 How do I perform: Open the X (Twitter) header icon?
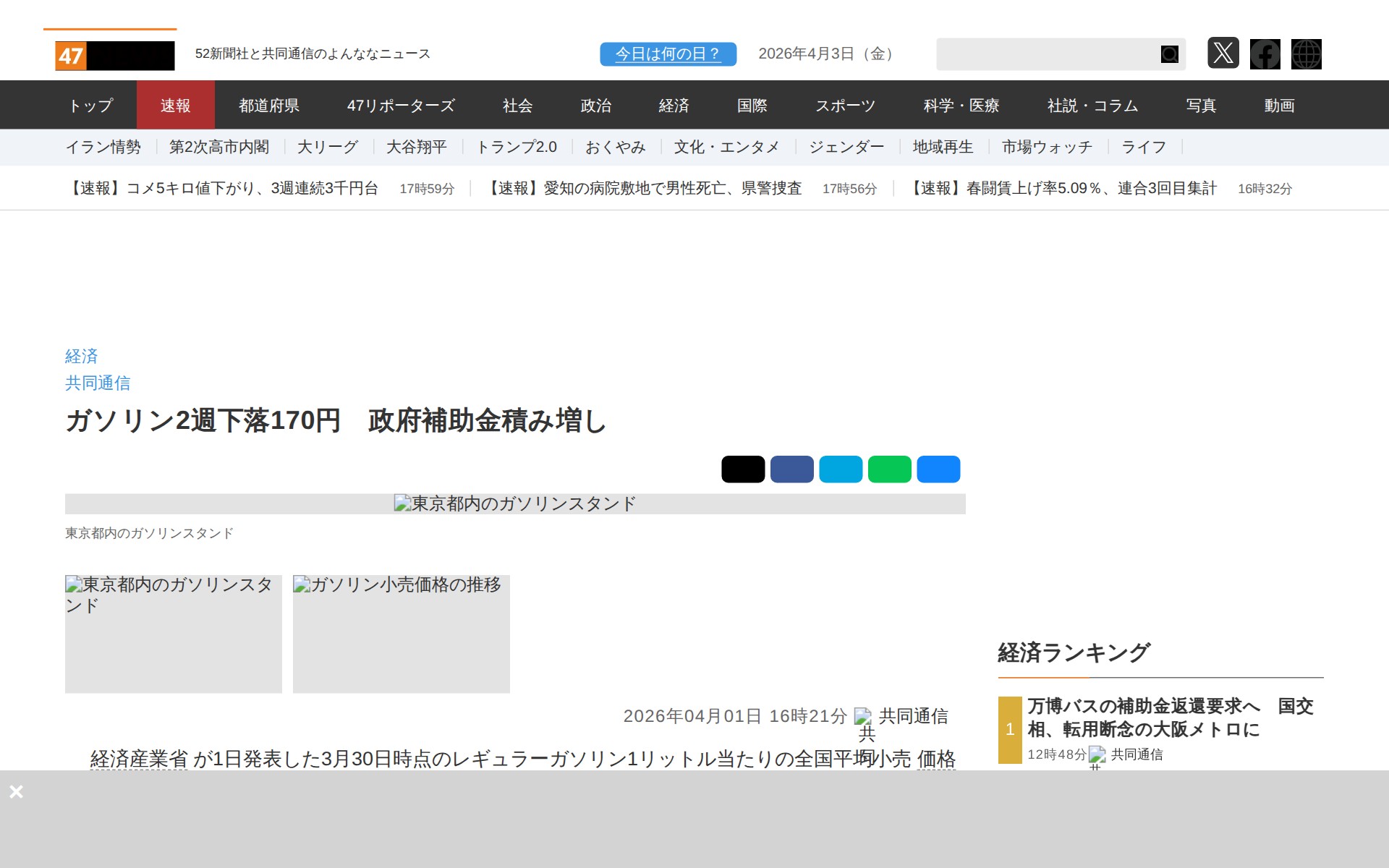(1223, 54)
